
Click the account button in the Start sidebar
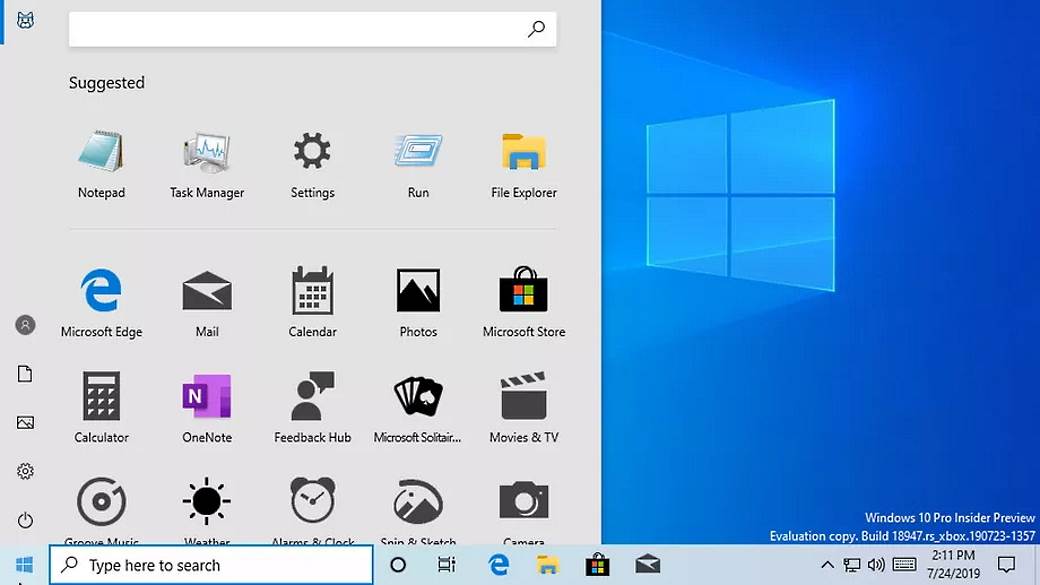tap(24, 324)
